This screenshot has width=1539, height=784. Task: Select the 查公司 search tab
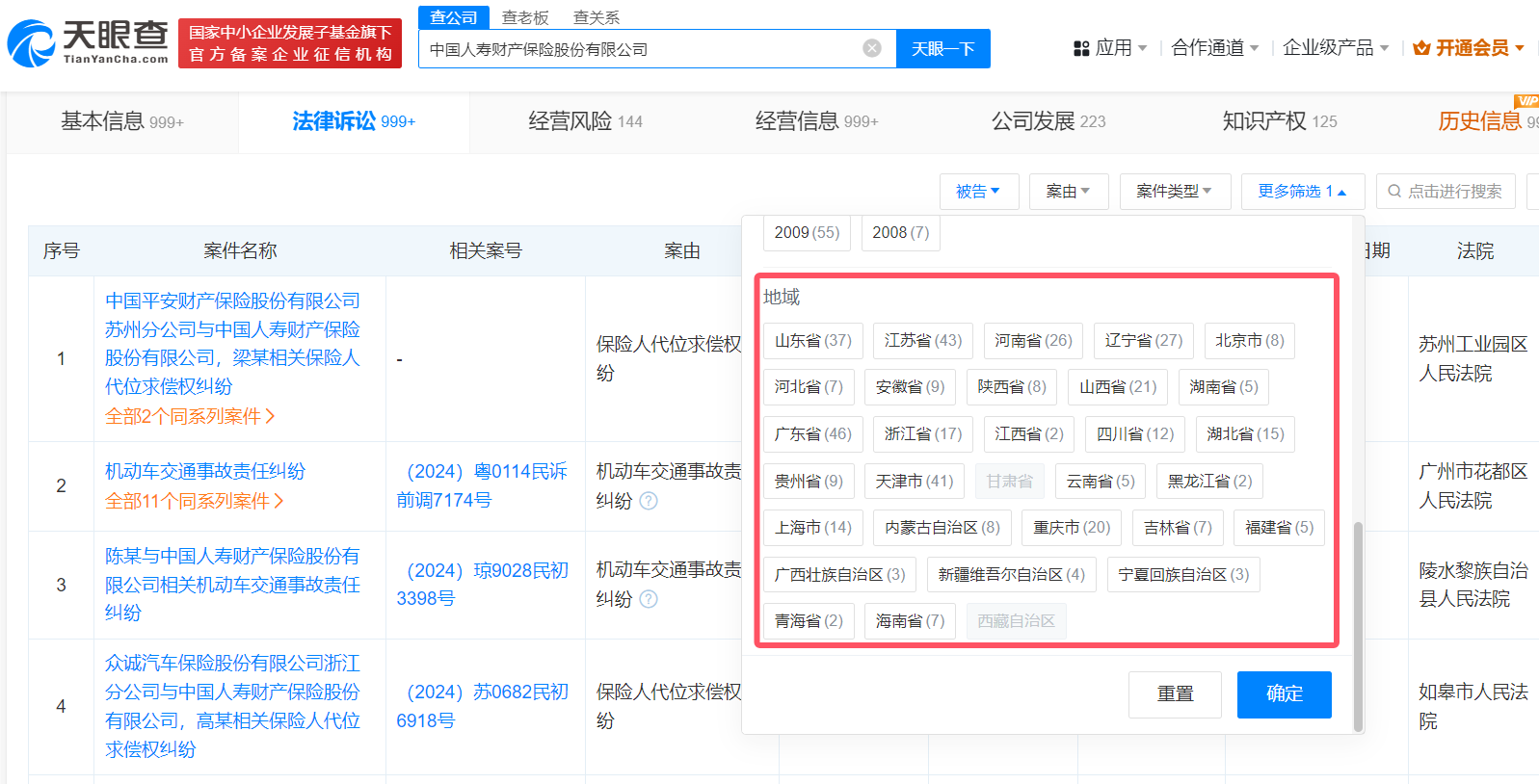coord(454,17)
